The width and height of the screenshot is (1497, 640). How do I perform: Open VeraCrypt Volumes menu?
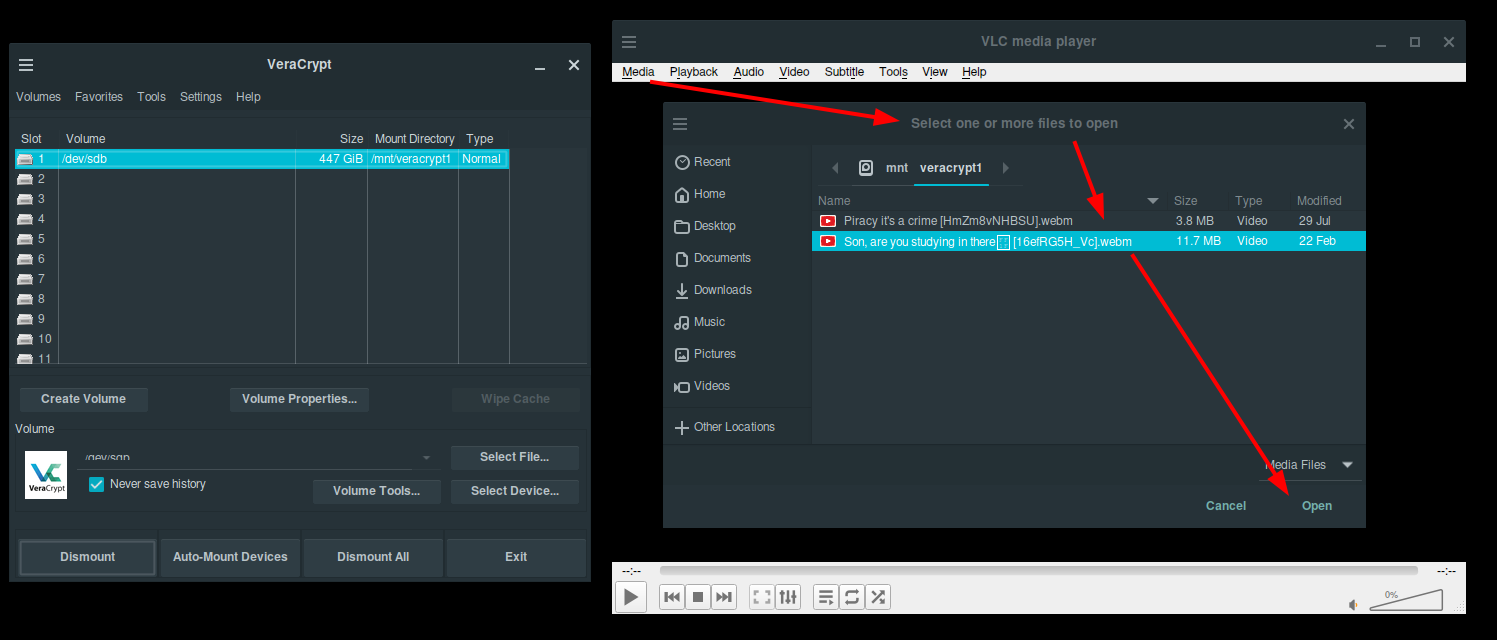point(38,97)
